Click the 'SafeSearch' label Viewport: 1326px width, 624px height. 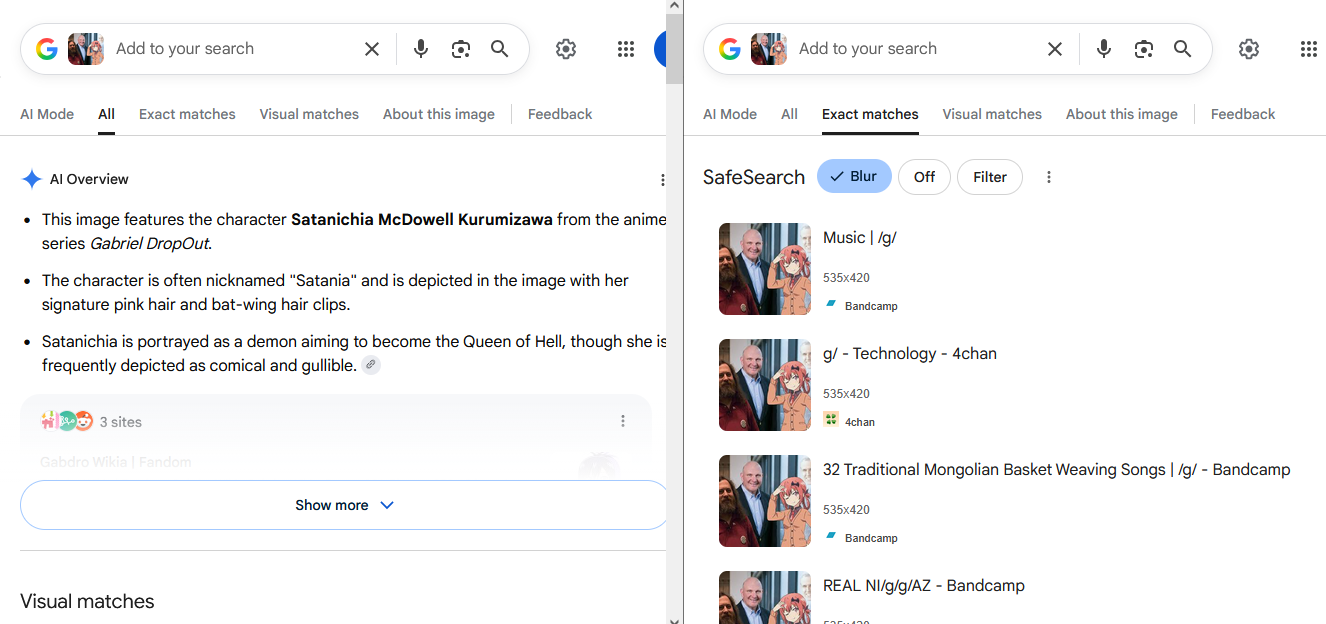[754, 177]
